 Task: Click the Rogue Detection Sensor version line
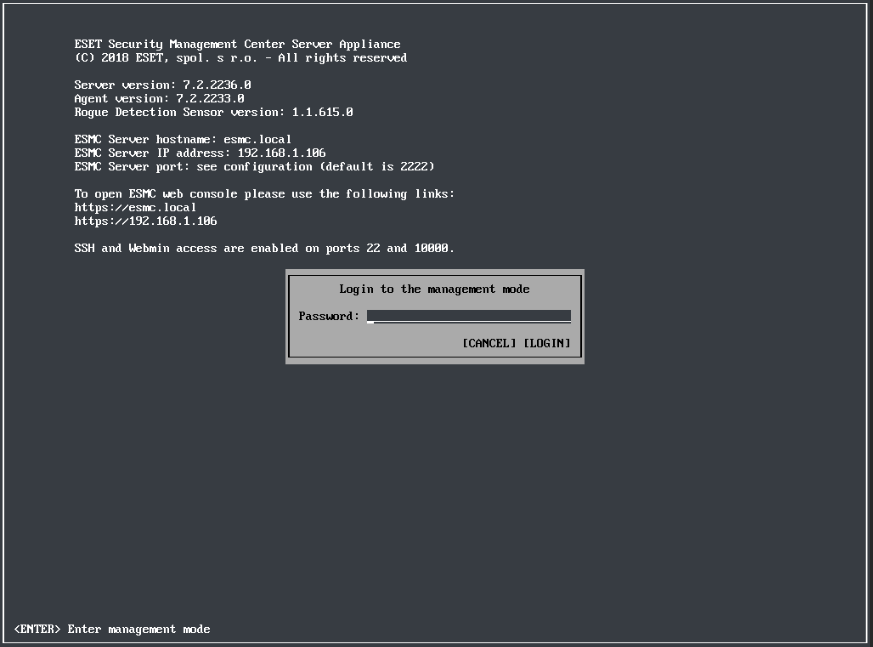tap(213, 112)
